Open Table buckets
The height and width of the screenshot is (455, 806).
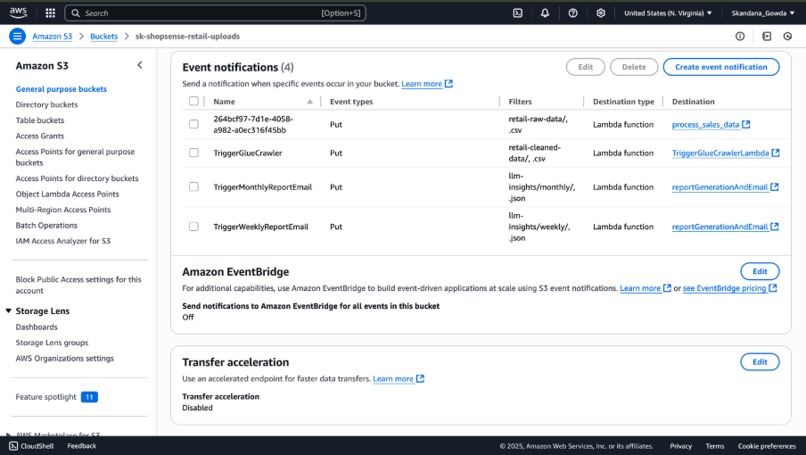(x=40, y=120)
